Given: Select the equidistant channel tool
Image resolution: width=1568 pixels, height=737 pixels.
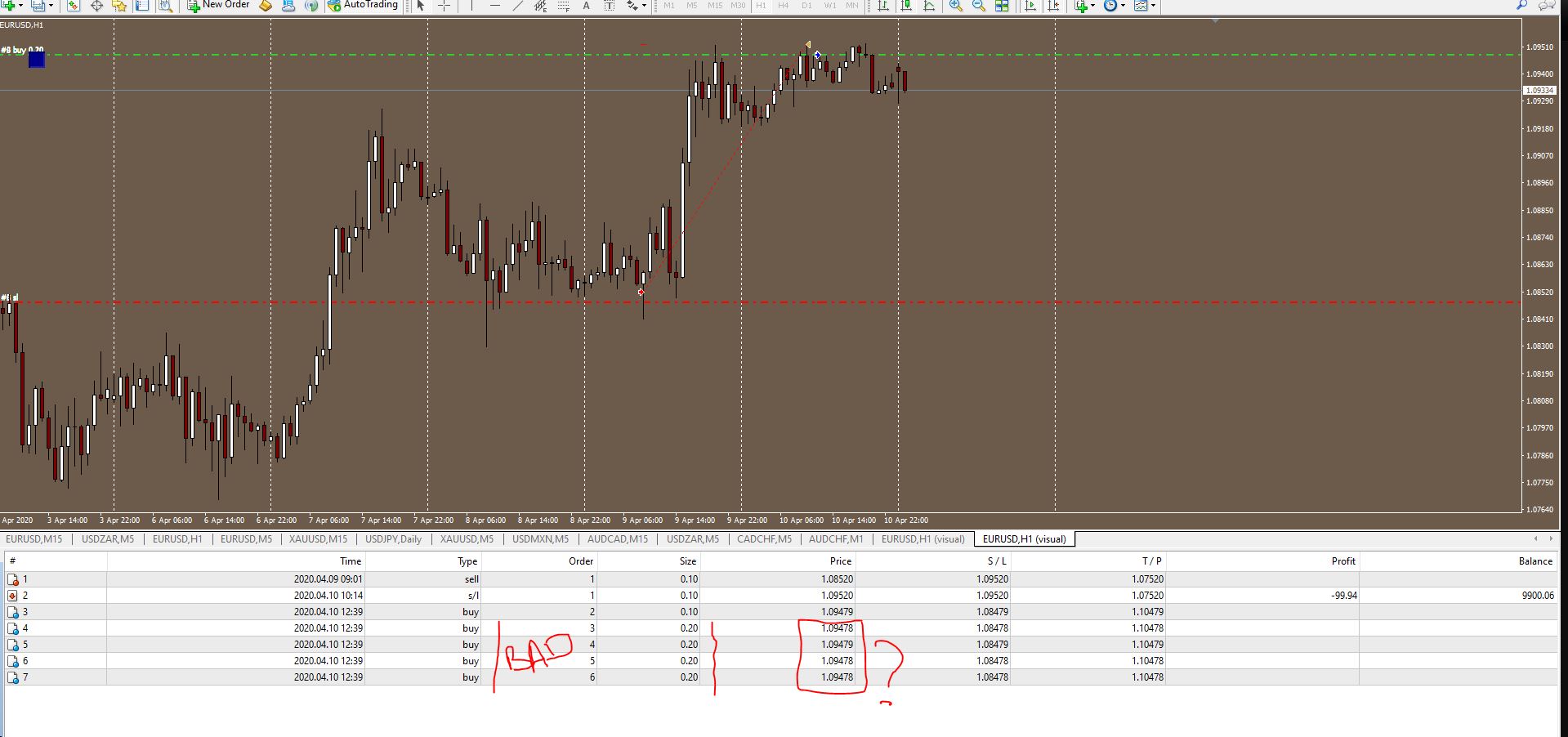Looking at the screenshot, I should 540,6.
